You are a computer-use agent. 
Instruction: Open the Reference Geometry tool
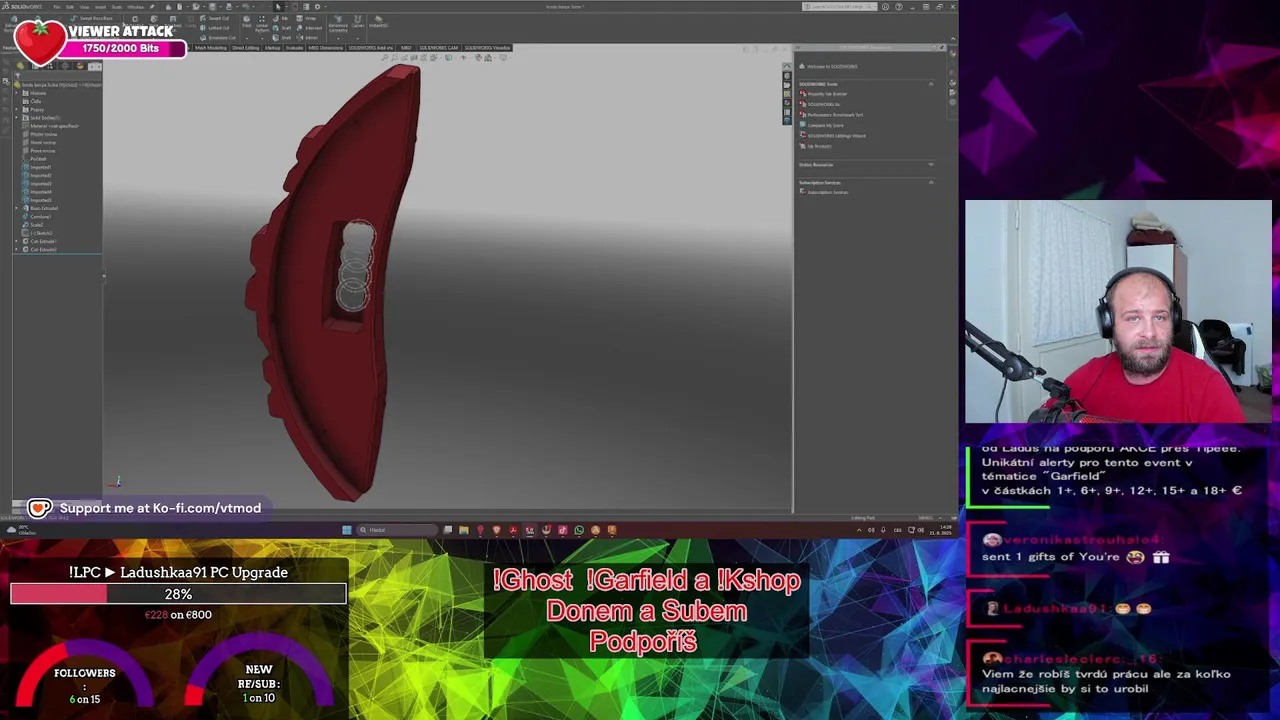[x=338, y=24]
